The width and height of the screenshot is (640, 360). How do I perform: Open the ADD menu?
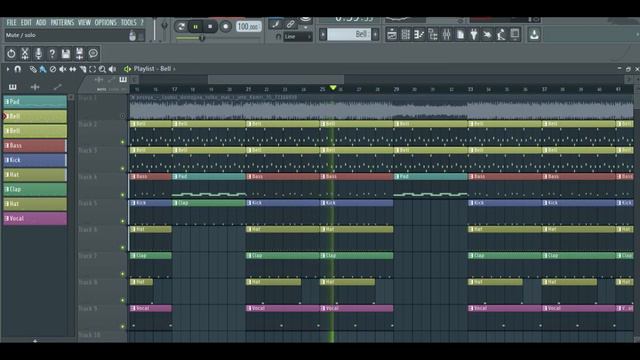[40, 23]
